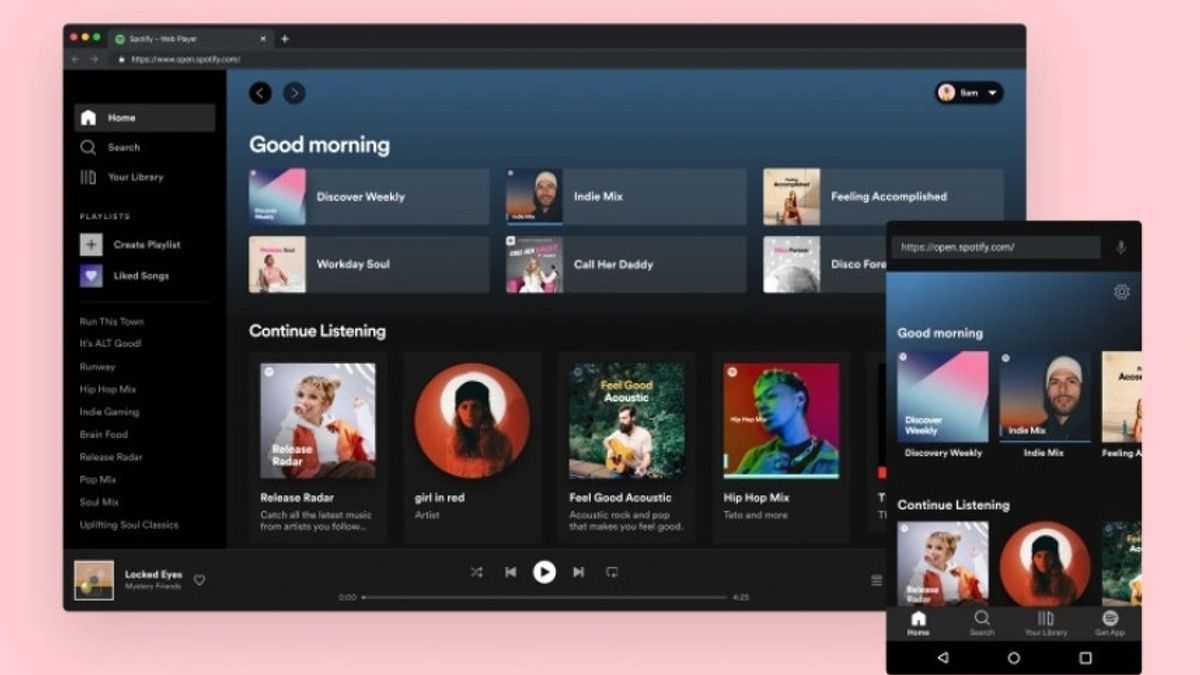Open a new browser tab
1200x675 pixels.
(x=285, y=39)
